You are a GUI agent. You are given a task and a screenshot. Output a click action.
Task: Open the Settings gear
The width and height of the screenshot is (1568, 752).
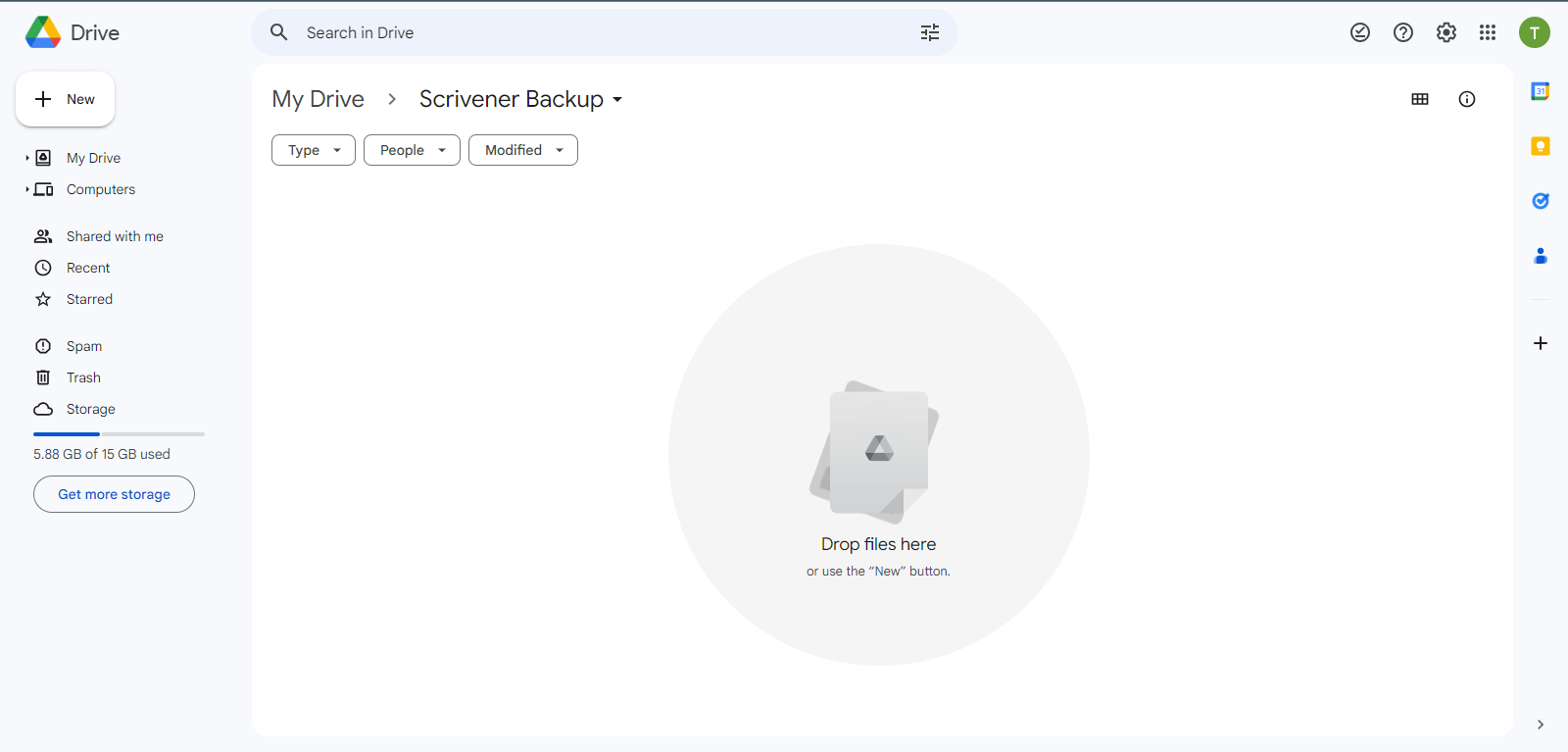(x=1446, y=32)
